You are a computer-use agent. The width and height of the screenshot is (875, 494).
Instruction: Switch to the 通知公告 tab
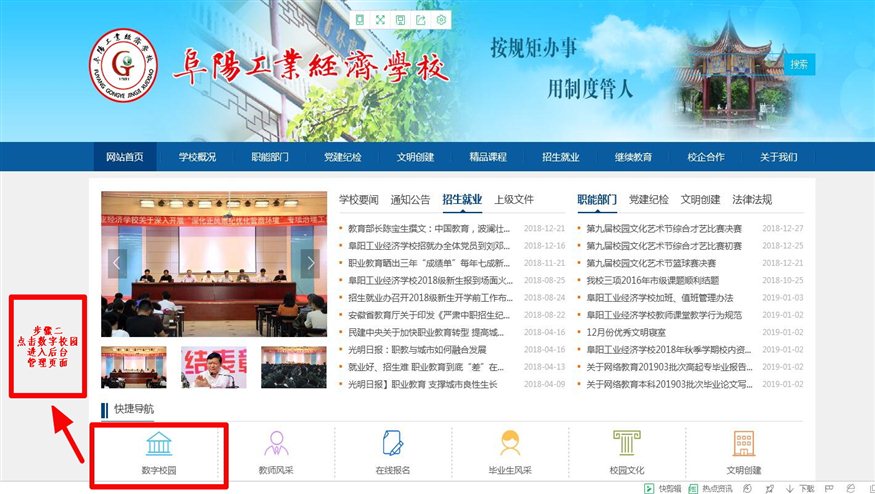pyautogui.click(x=410, y=200)
